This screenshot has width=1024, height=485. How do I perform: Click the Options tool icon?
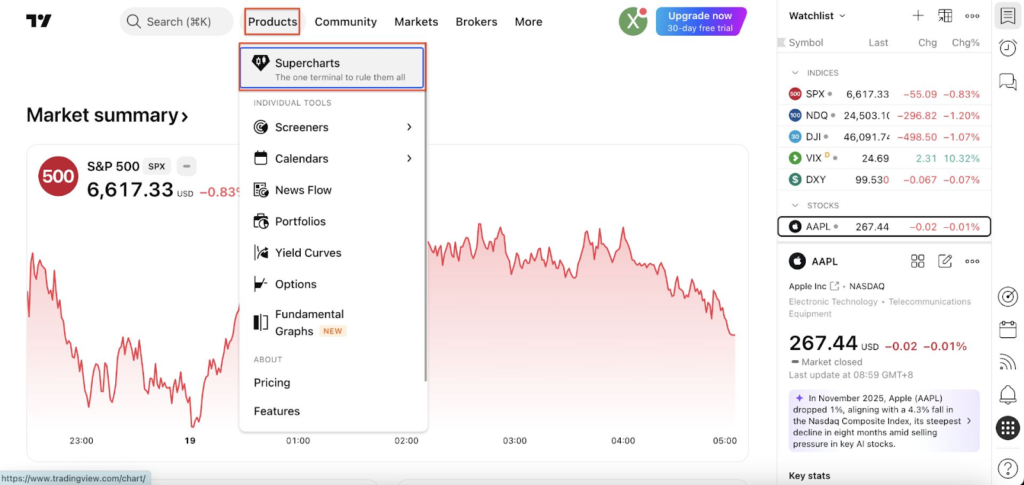[x=261, y=284]
